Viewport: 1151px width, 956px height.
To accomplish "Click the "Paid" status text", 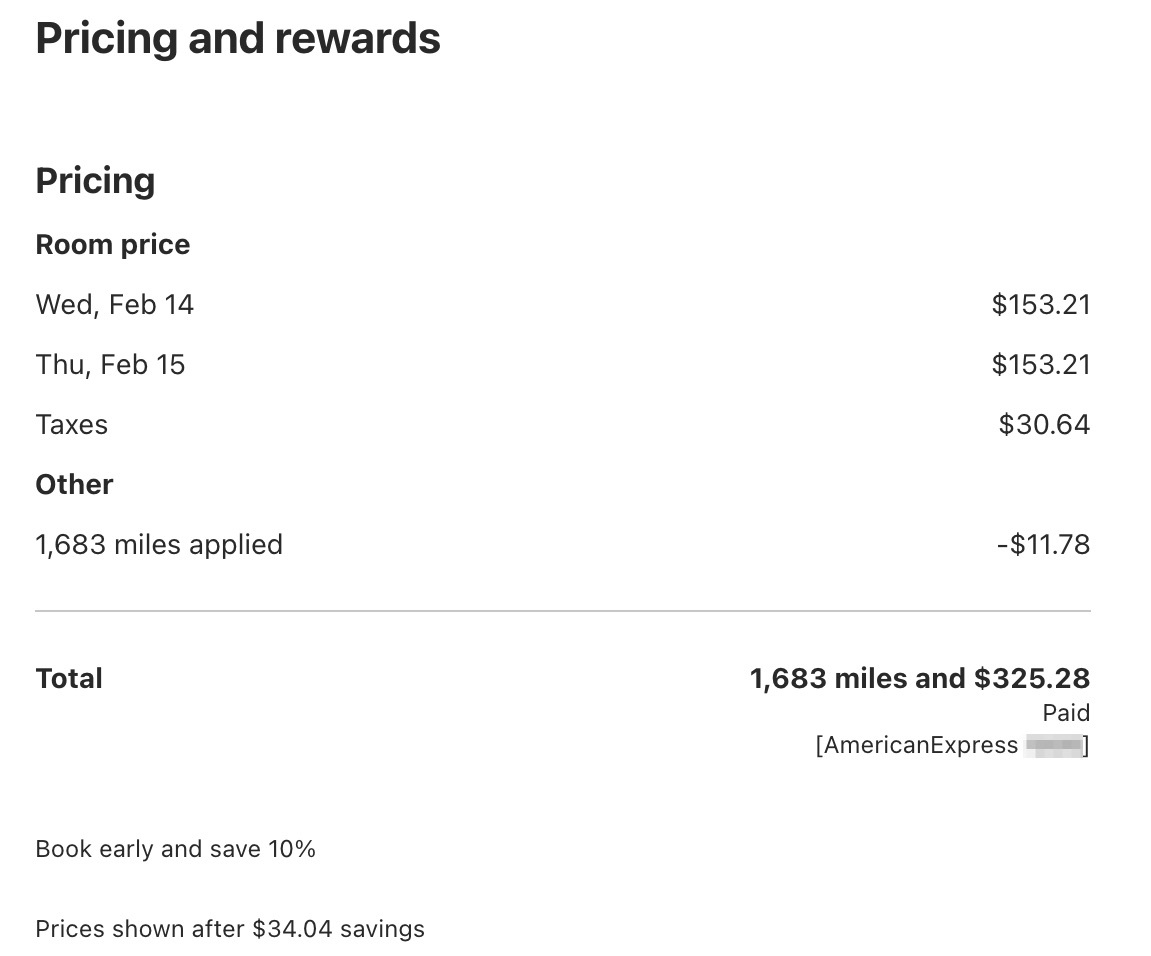I will pos(1066,713).
